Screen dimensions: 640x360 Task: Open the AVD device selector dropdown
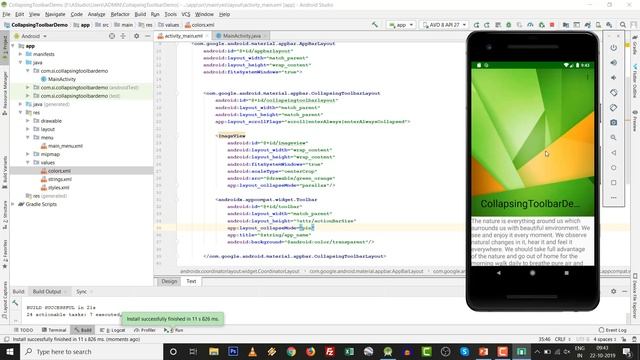[x=444, y=25]
